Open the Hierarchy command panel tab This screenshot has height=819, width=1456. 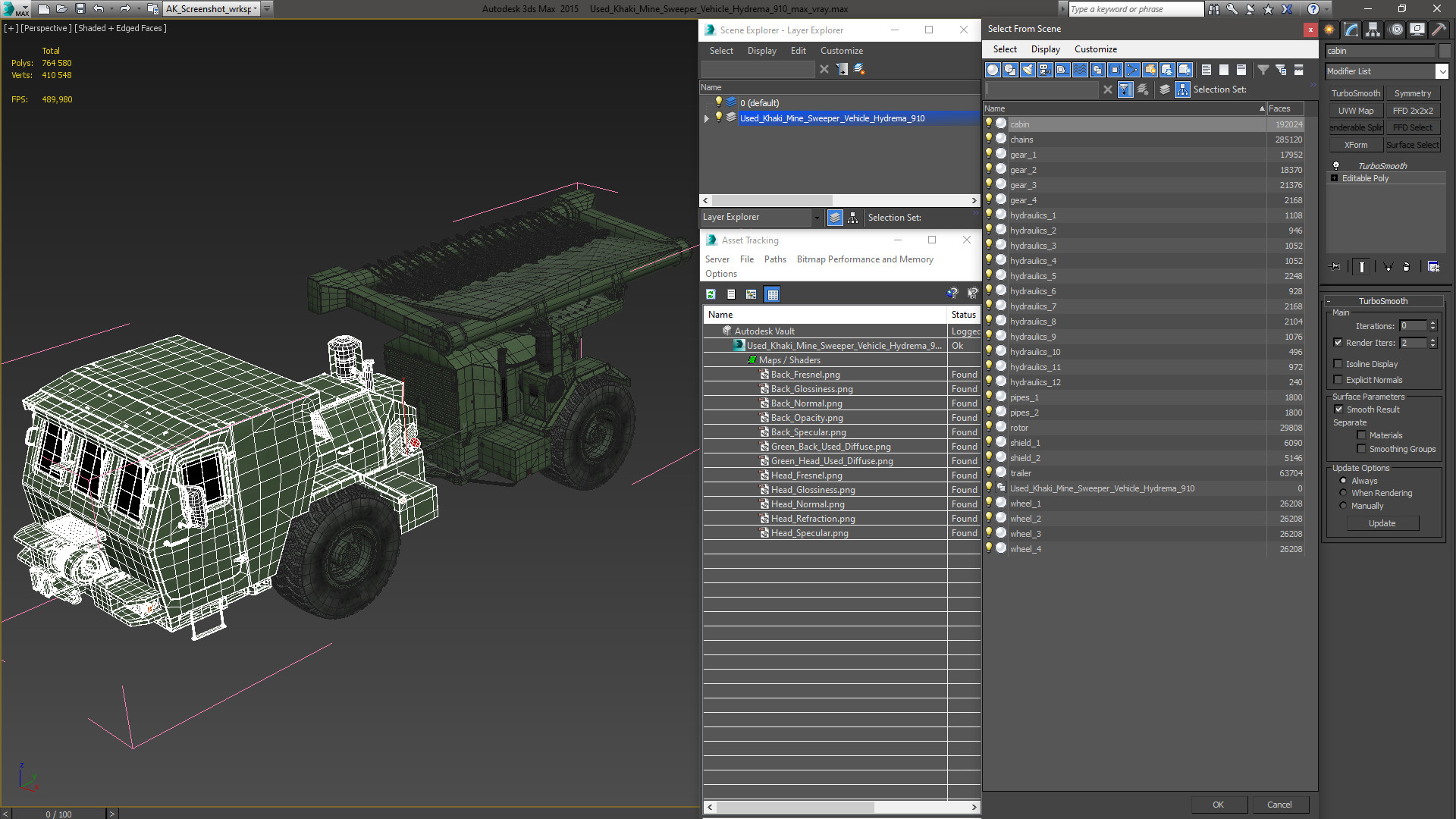pos(1373,30)
